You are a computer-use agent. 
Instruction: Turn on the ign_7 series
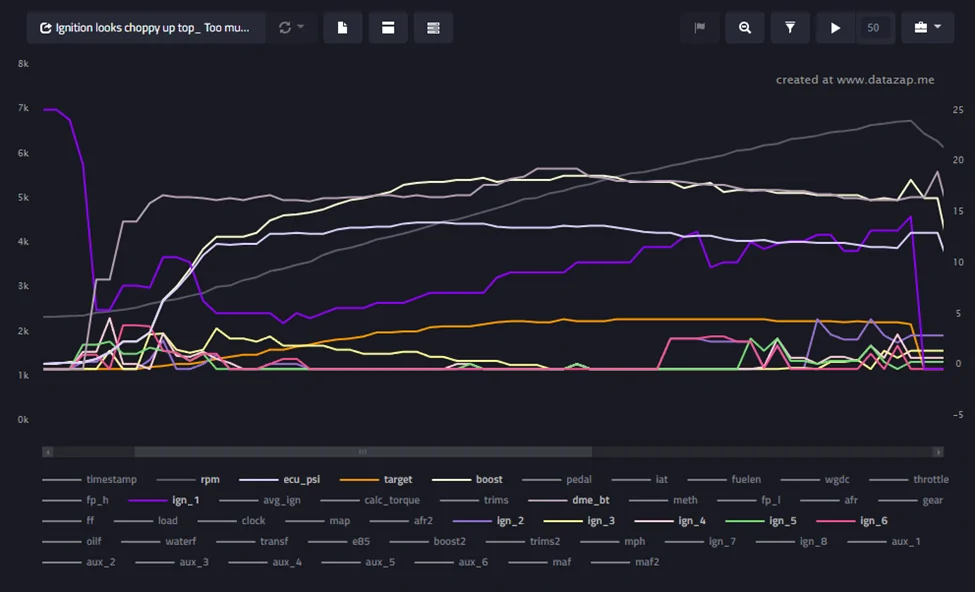[x=700, y=541]
